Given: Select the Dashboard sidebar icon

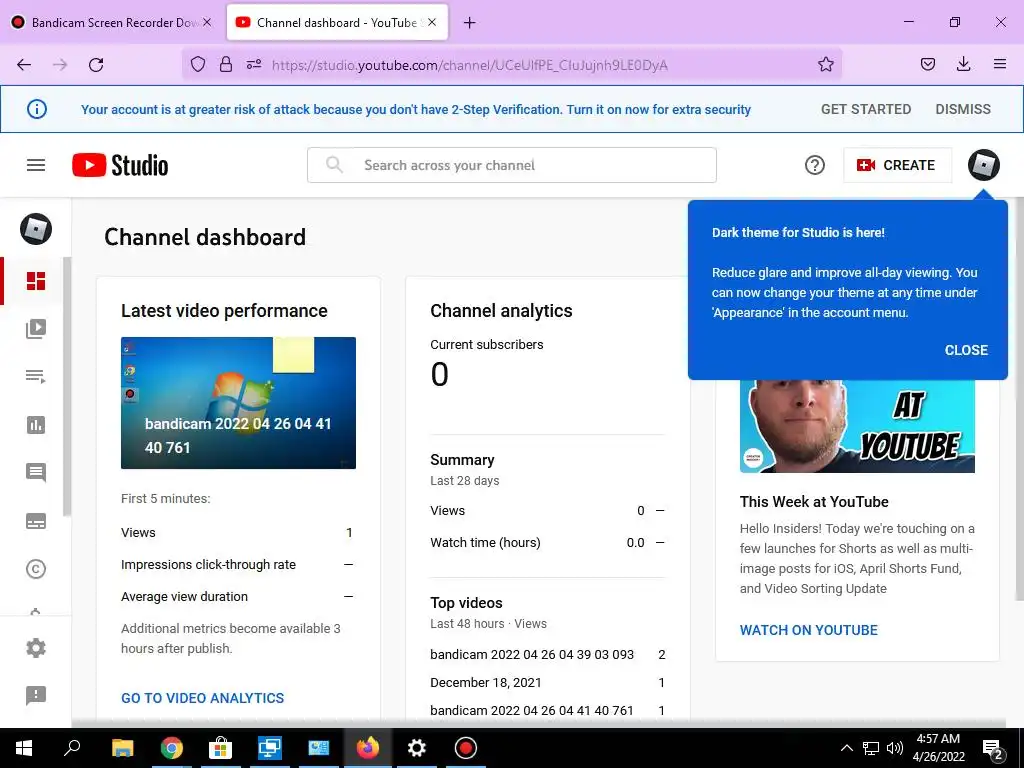Looking at the screenshot, I should [36, 281].
